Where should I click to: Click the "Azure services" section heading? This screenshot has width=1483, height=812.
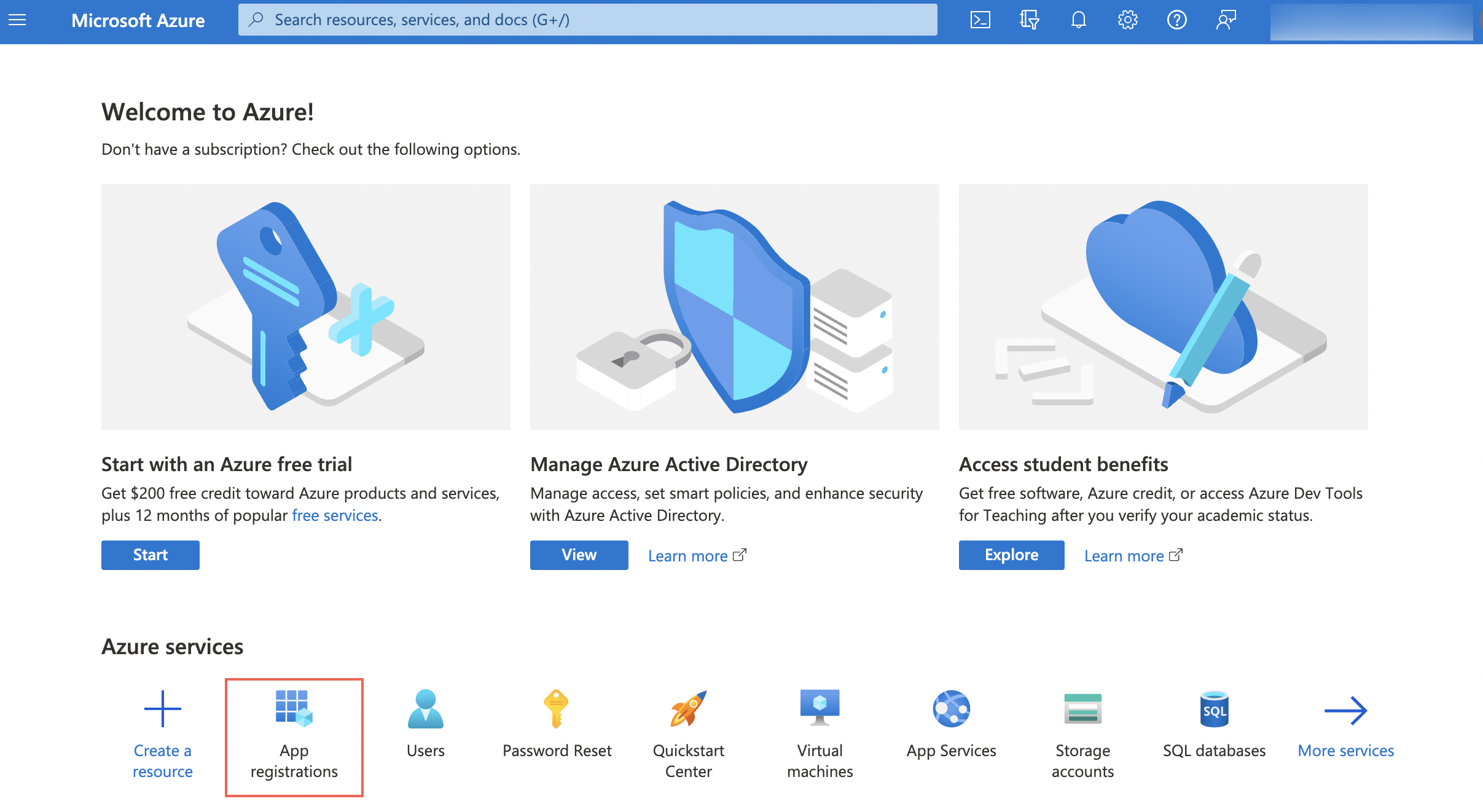pyautogui.click(x=173, y=647)
